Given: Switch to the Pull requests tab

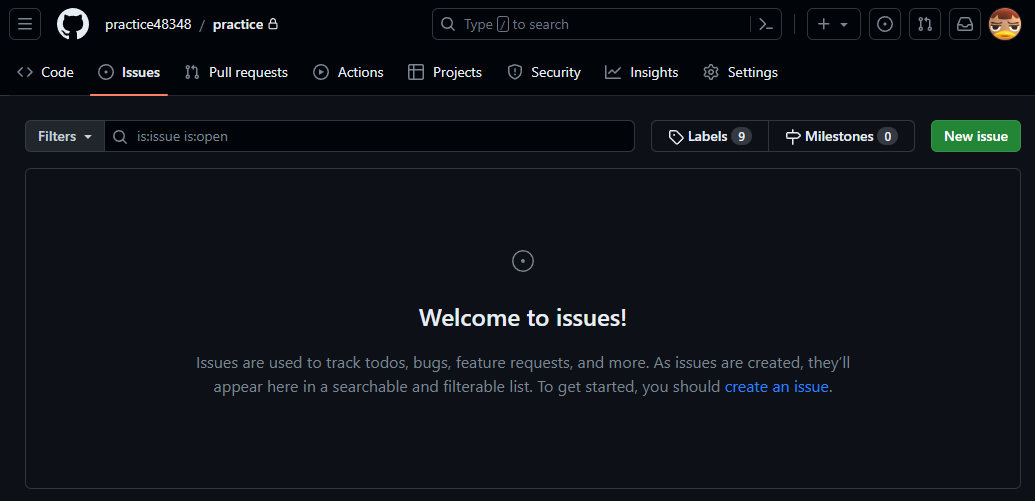Looking at the screenshot, I should tap(236, 73).
